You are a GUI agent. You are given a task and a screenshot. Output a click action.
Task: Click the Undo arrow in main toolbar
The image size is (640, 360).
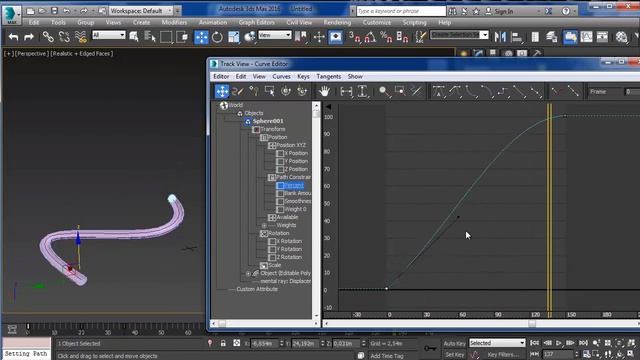pos(13,37)
